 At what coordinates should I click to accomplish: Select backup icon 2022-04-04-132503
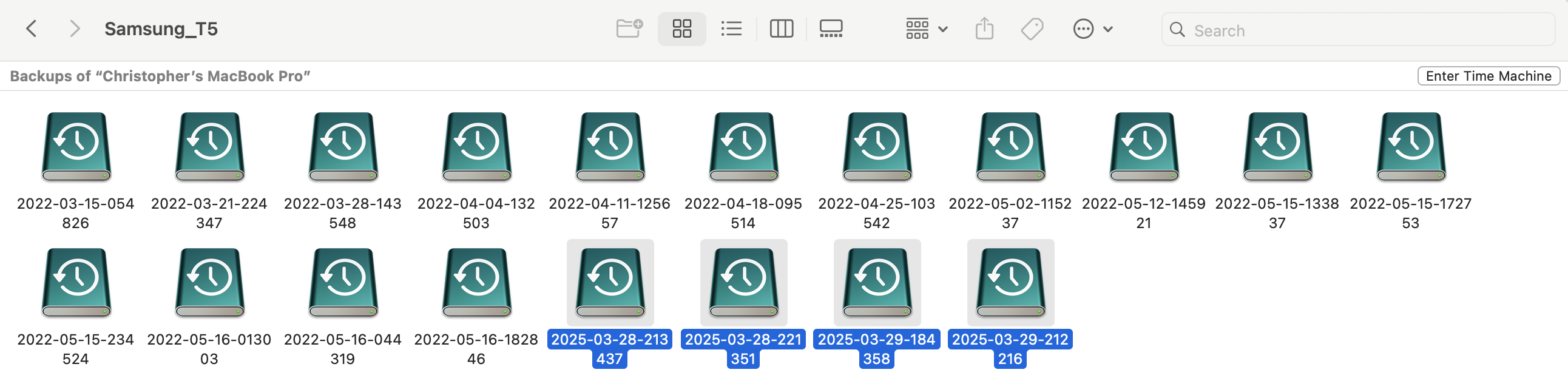tap(476, 147)
